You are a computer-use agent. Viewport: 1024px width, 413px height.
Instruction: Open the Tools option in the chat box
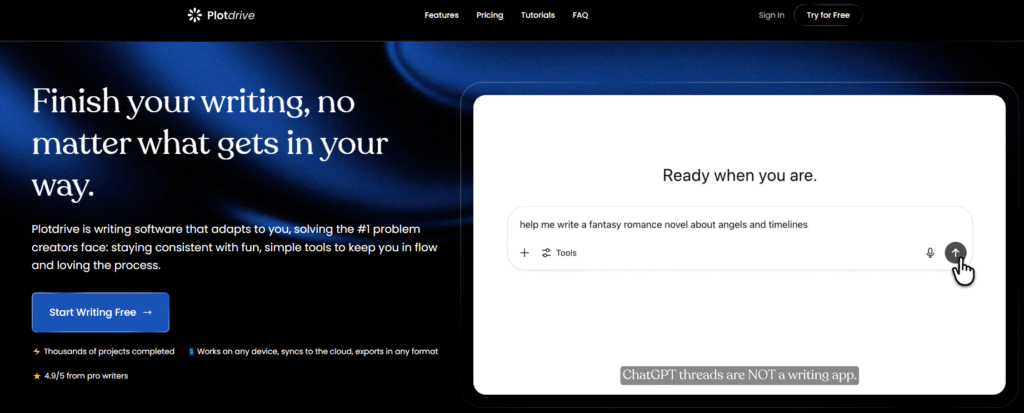[x=559, y=253]
